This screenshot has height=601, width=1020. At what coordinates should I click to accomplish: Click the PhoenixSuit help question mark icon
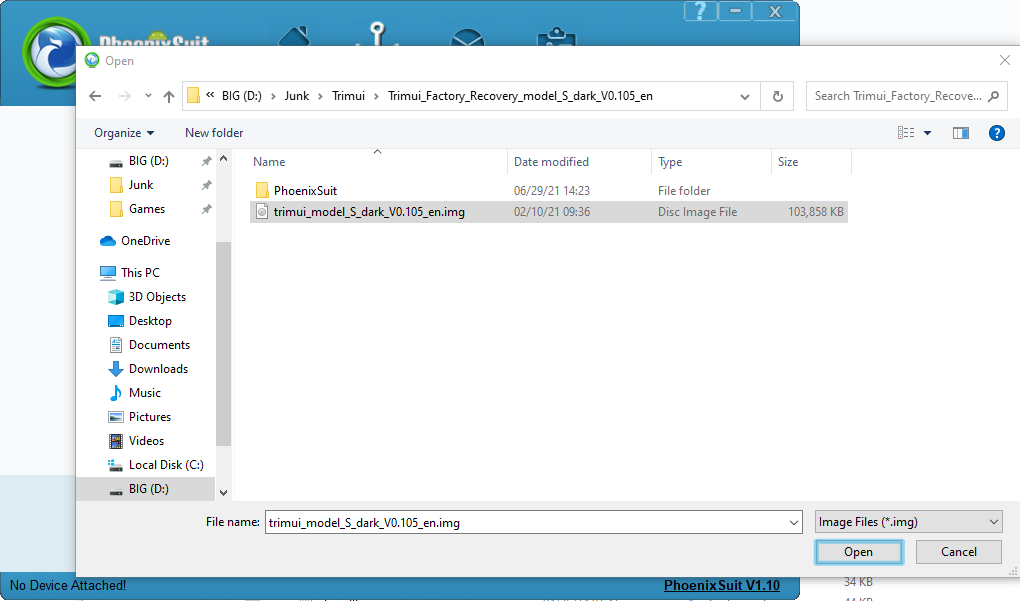pyautogui.click(x=702, y=11)
